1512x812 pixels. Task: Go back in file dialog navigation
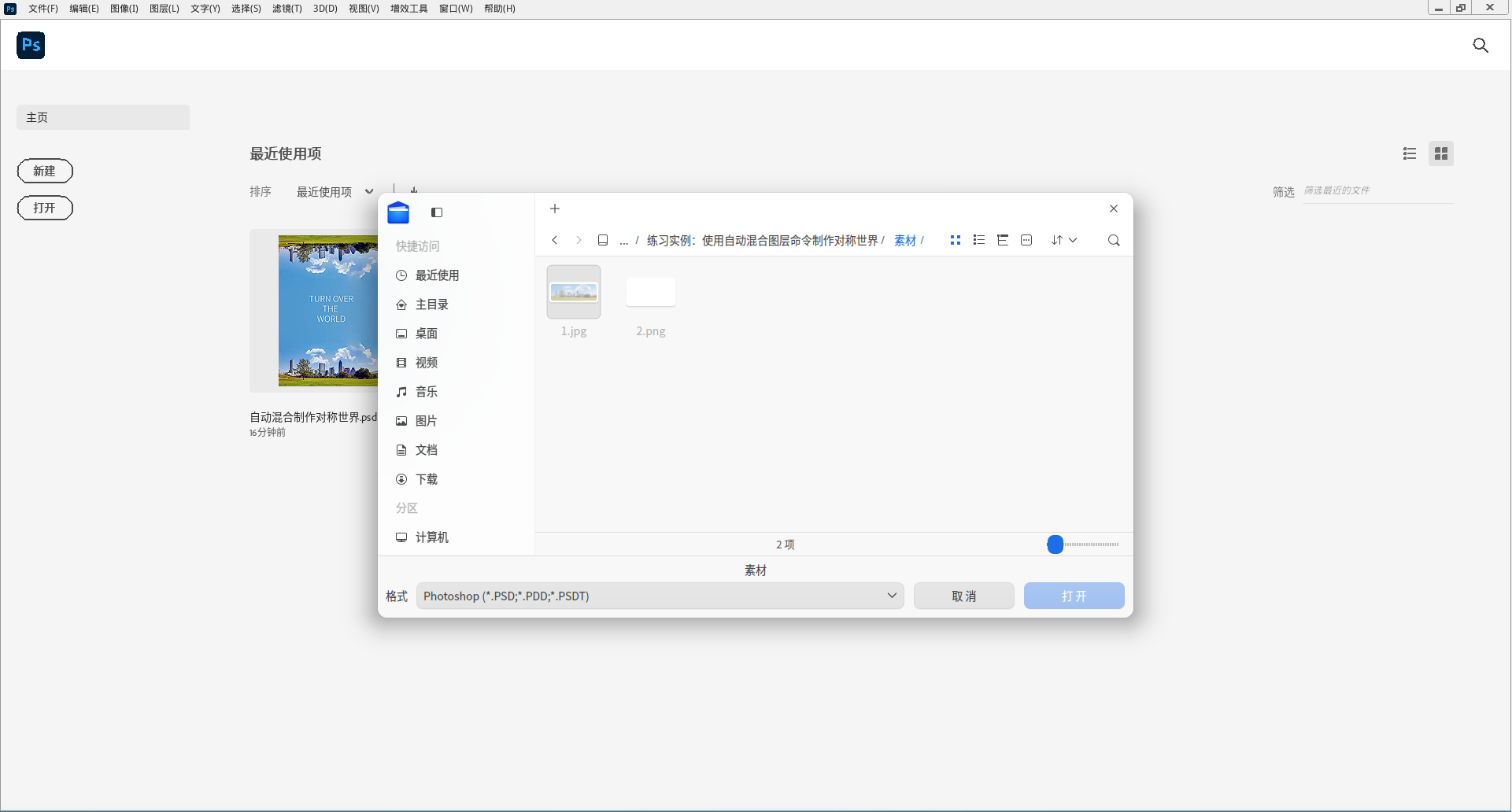555,240
